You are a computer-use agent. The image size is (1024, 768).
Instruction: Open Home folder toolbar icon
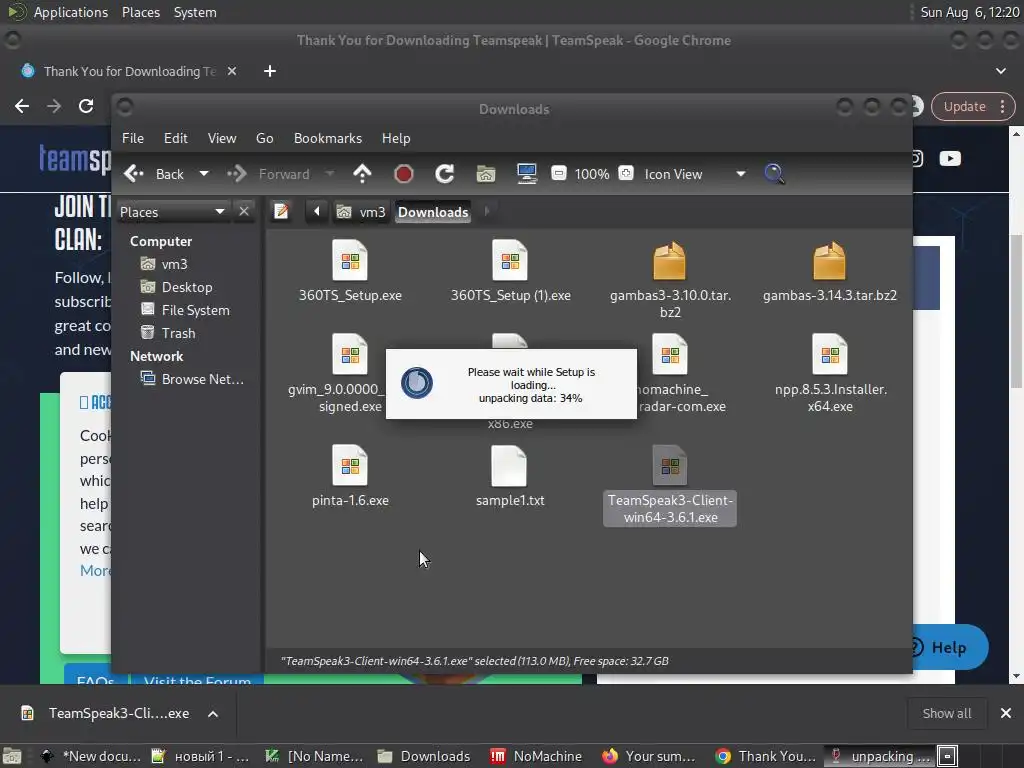tap(486, 174)
